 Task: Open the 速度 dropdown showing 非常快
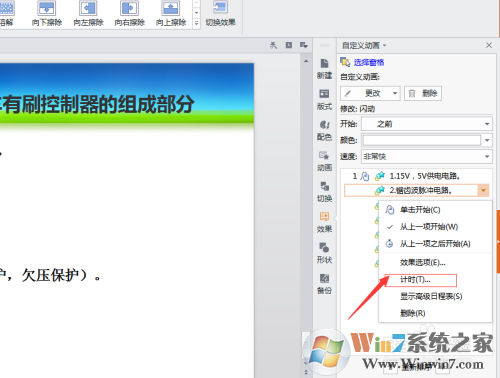coord(427,156)
